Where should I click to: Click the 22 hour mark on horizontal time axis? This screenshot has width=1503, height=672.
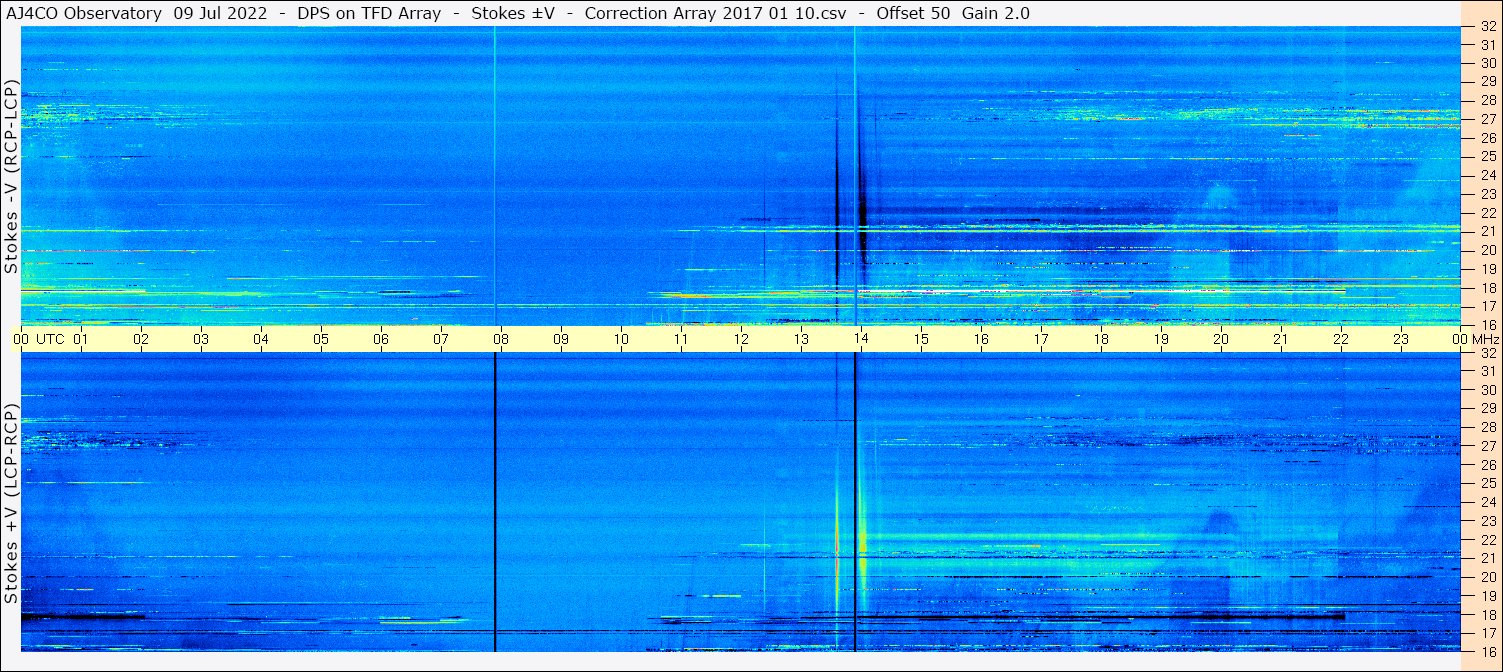(x=1341, y=339)
